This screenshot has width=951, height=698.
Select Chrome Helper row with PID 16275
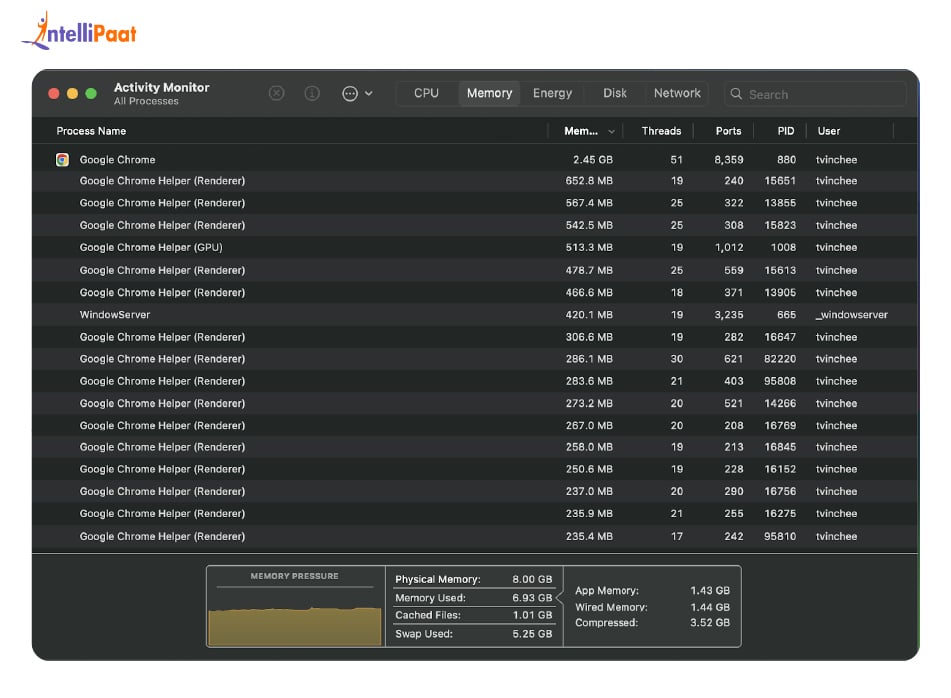476,513
